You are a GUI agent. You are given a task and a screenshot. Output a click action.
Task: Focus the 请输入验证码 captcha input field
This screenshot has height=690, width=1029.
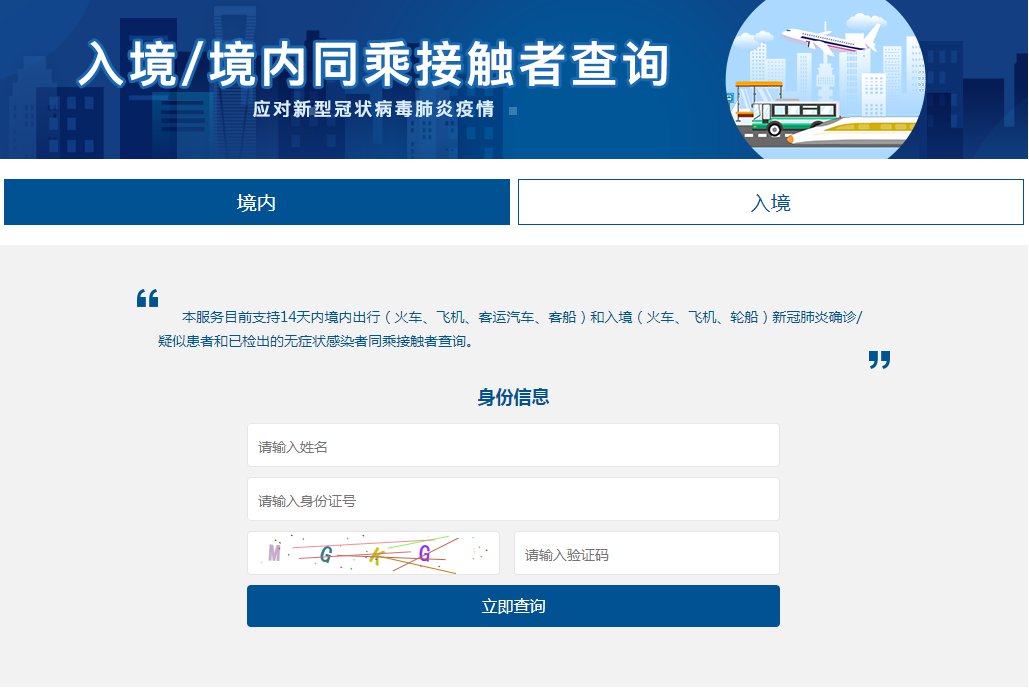[x=646, y=554]
